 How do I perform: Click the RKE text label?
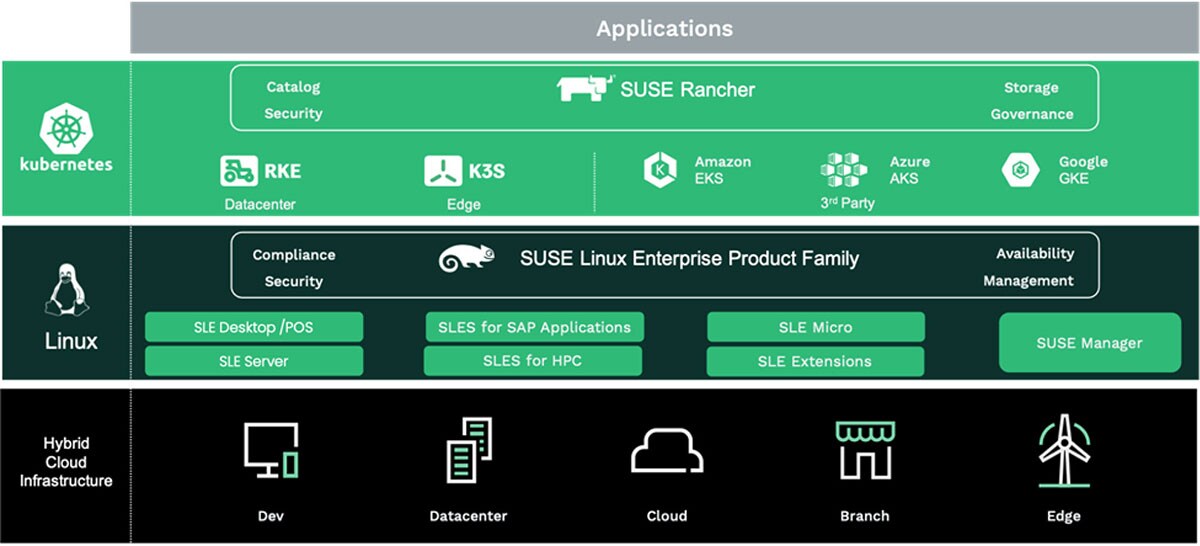tap(282, 171)
